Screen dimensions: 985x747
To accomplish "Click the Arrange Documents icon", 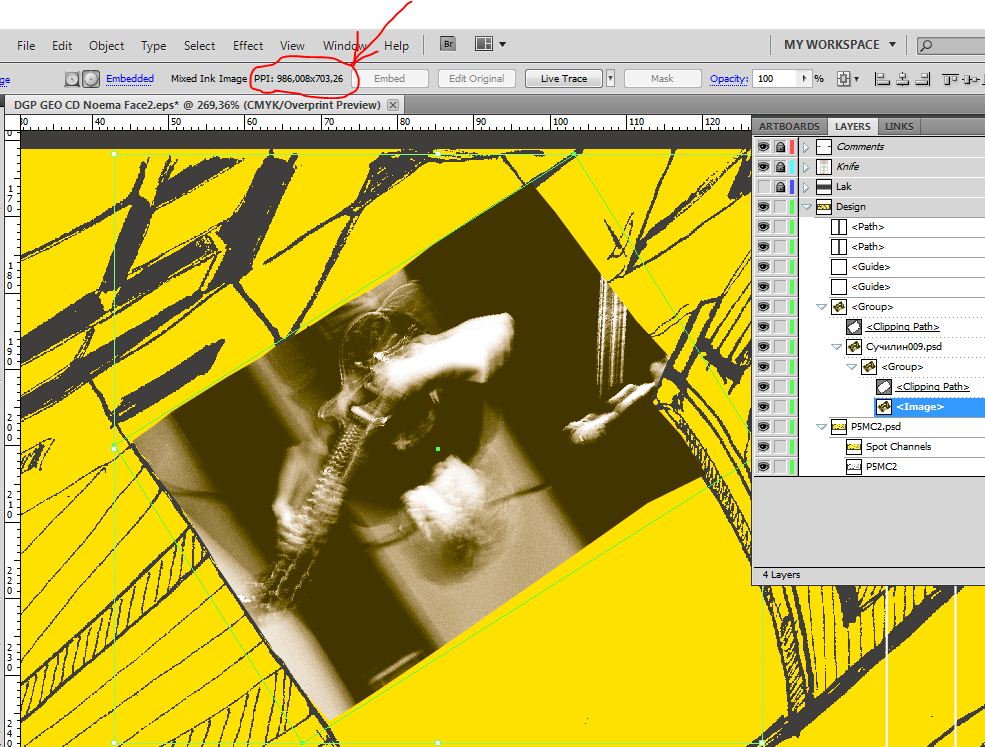I will pos(484,44).
